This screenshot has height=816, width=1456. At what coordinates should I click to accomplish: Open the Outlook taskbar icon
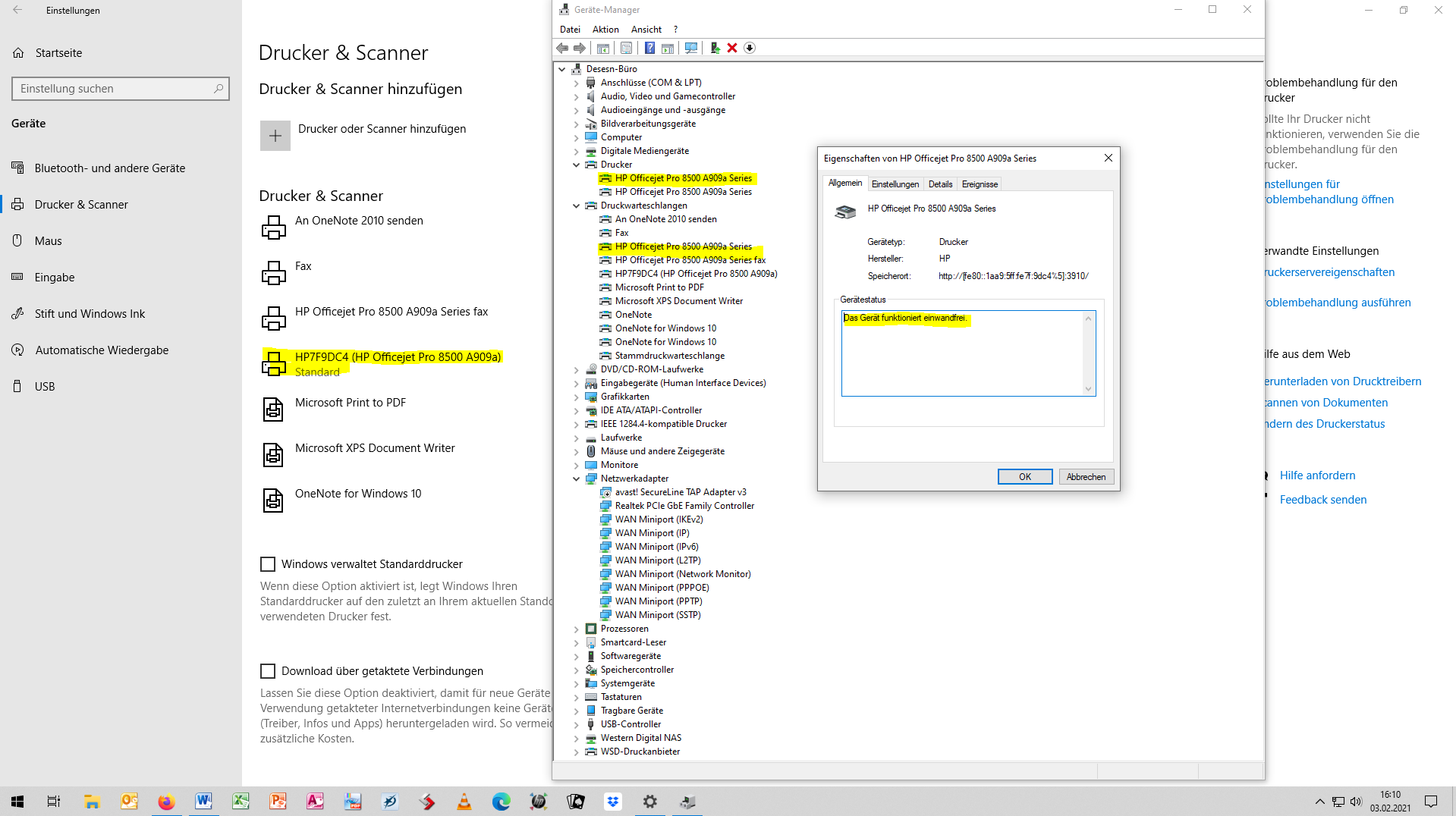click(x=129, y=802)
